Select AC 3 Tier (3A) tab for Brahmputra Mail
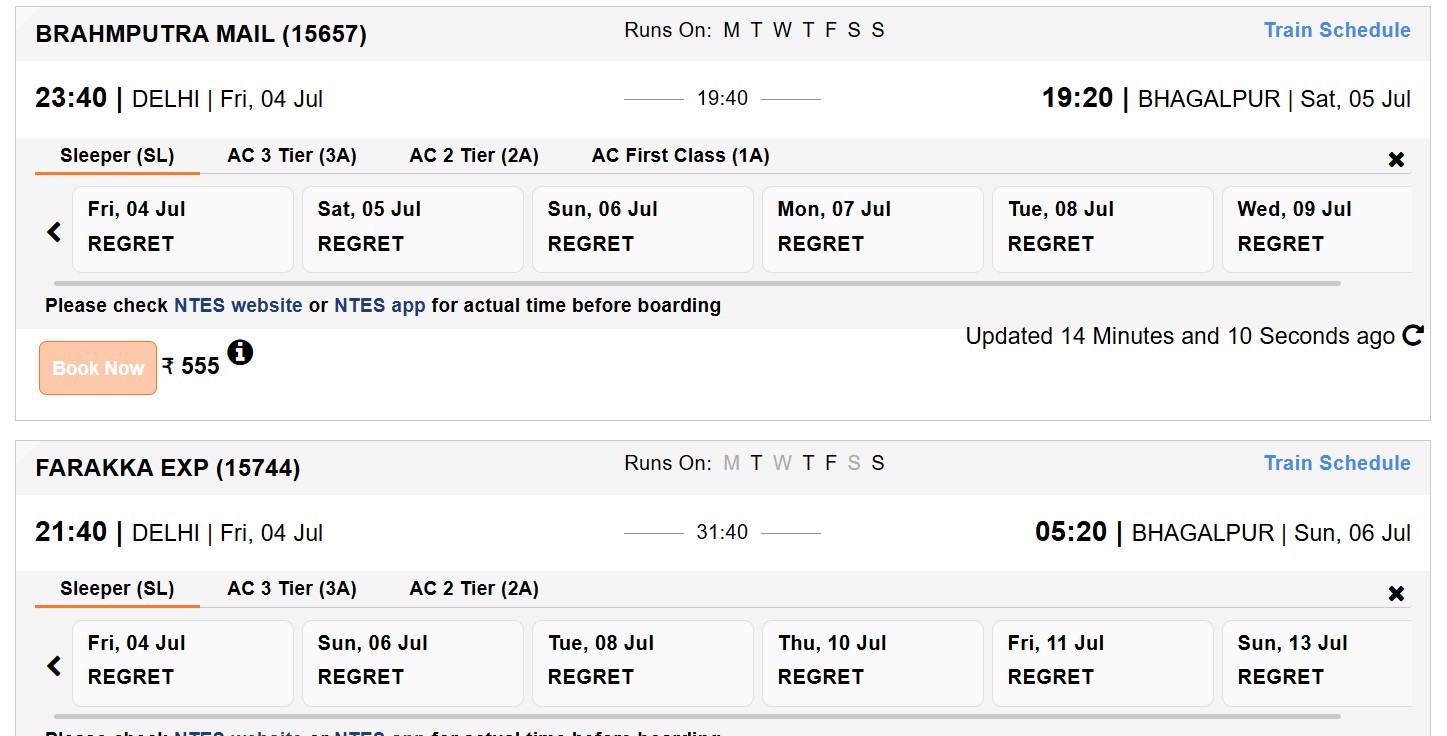Viewport: 1447px width, 736px height. tap(291, 156)
